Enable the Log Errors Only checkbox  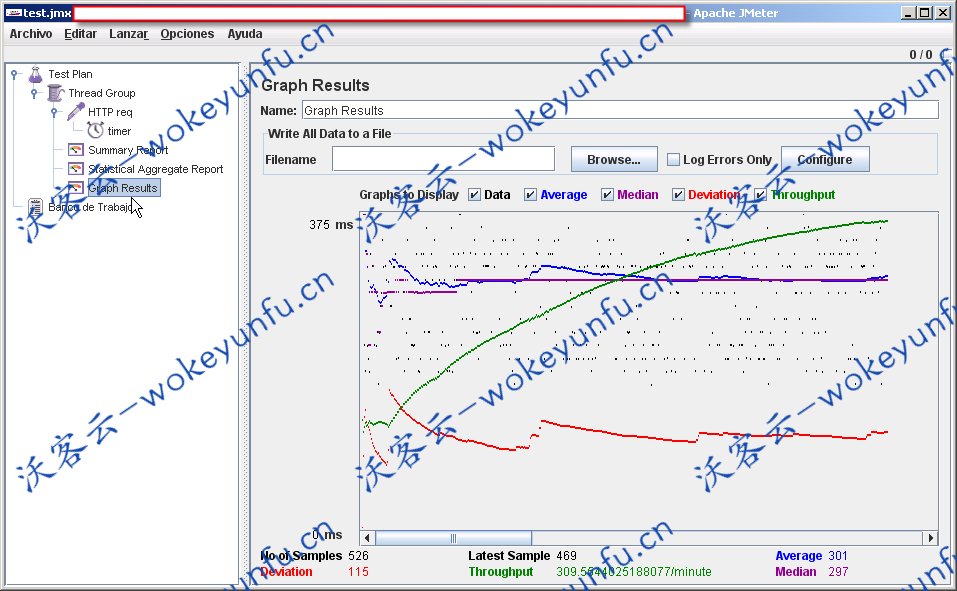[673, 159]
